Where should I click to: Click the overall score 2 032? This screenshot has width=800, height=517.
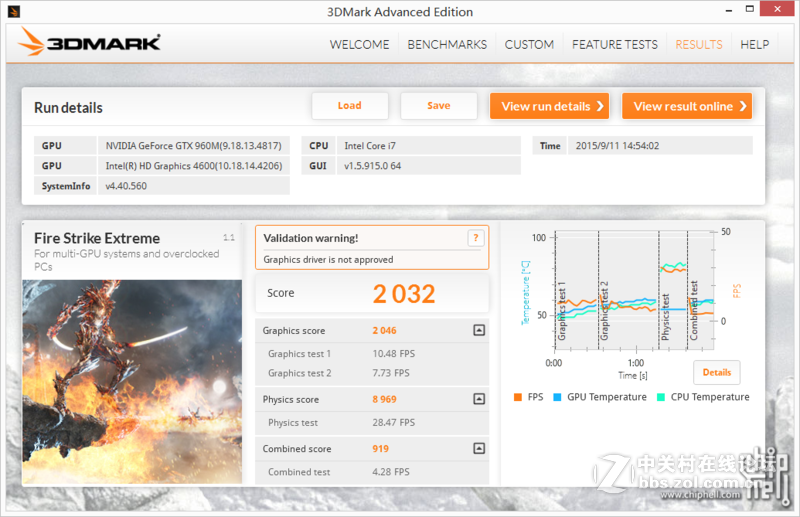(404, 293)
